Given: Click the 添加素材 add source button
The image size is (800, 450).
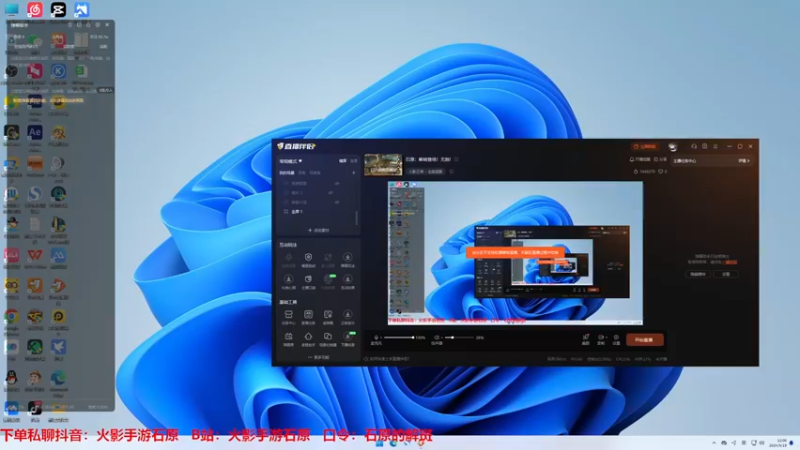Looking at the screenshot, I should point(318,231).
